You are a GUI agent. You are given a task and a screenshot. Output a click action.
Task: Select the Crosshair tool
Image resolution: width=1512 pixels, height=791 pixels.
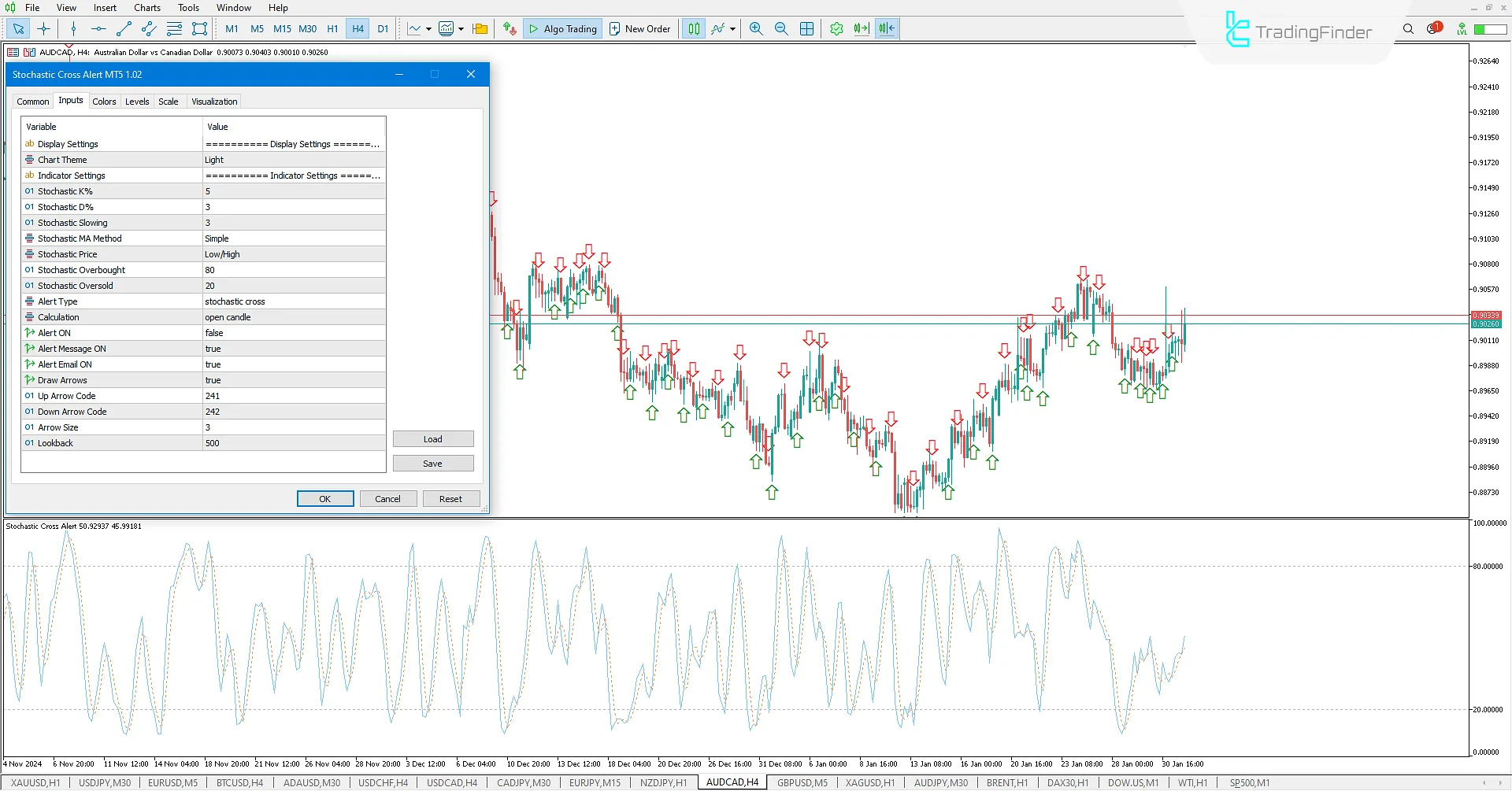(43, 28)
